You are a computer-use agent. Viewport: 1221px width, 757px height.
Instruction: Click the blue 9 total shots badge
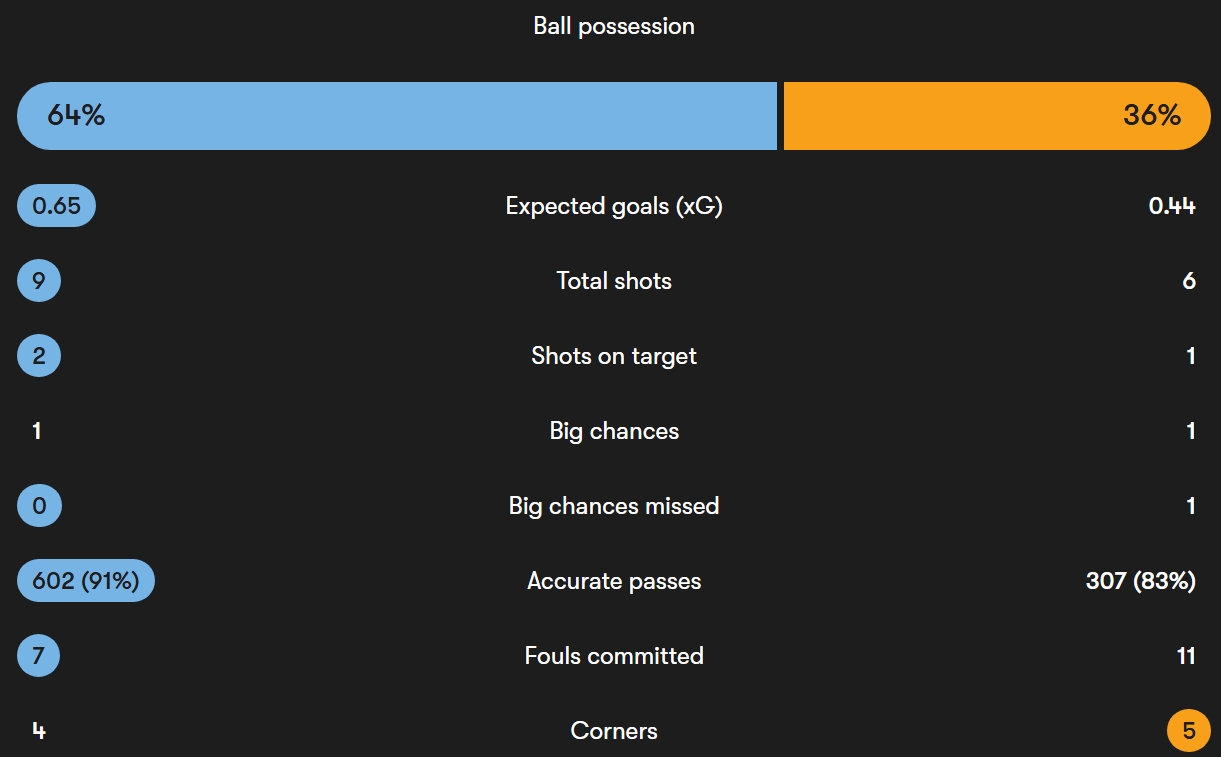[39, 281]
